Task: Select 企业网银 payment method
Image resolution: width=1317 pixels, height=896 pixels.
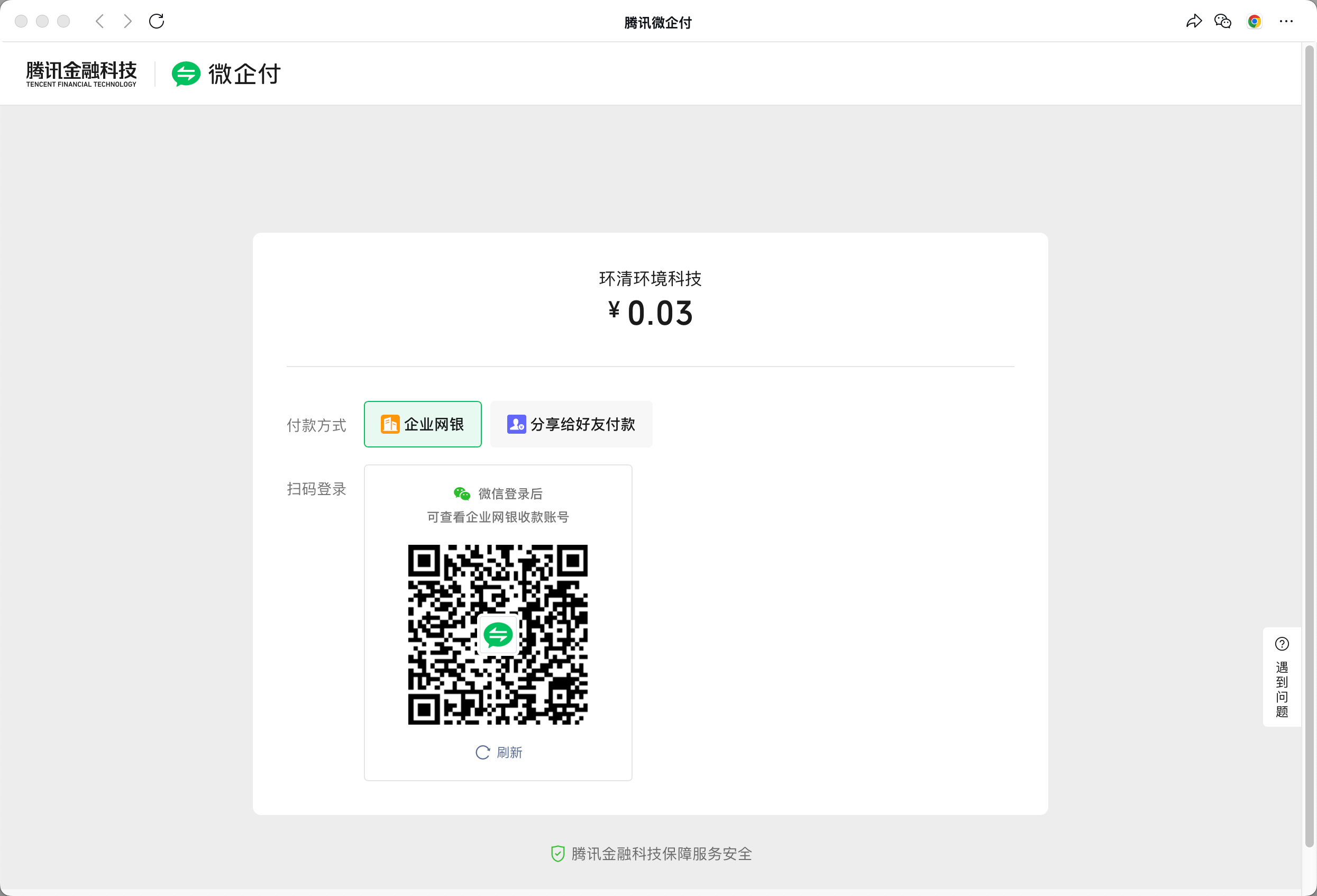Action: tap(423, 425)
